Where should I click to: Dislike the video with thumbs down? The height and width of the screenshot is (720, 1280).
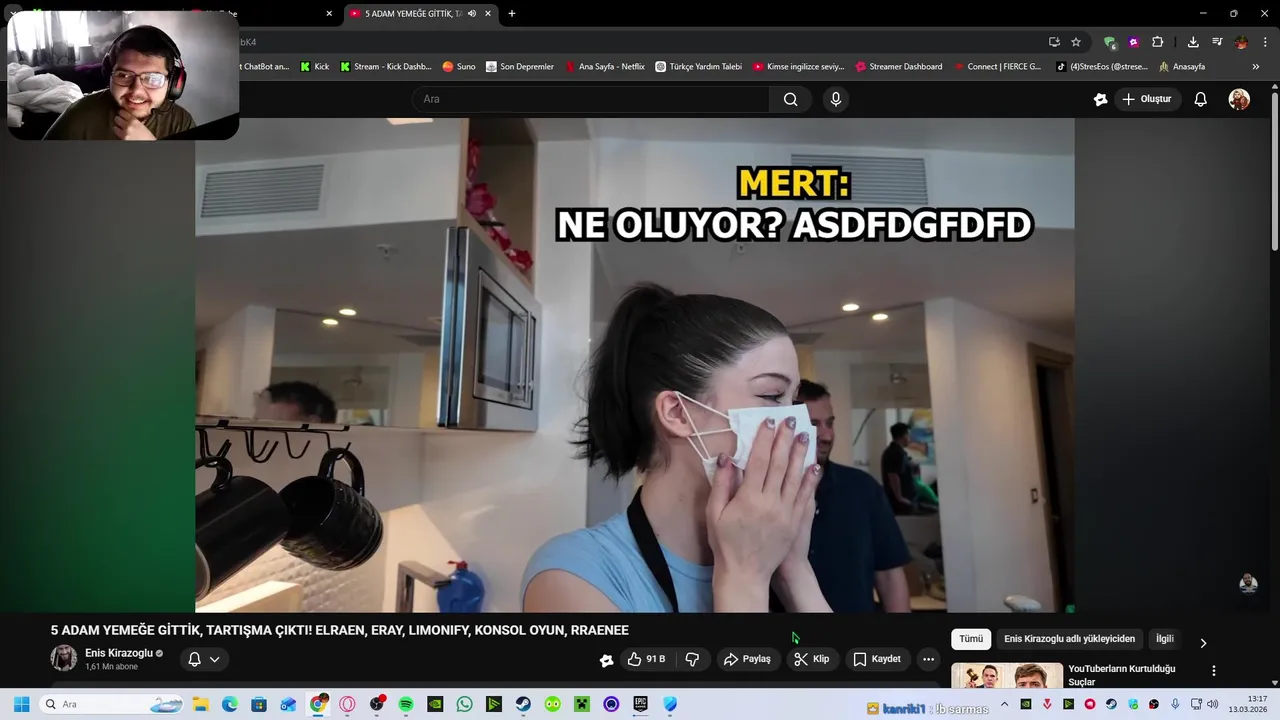pyautogui.click(x=692, y=659)
